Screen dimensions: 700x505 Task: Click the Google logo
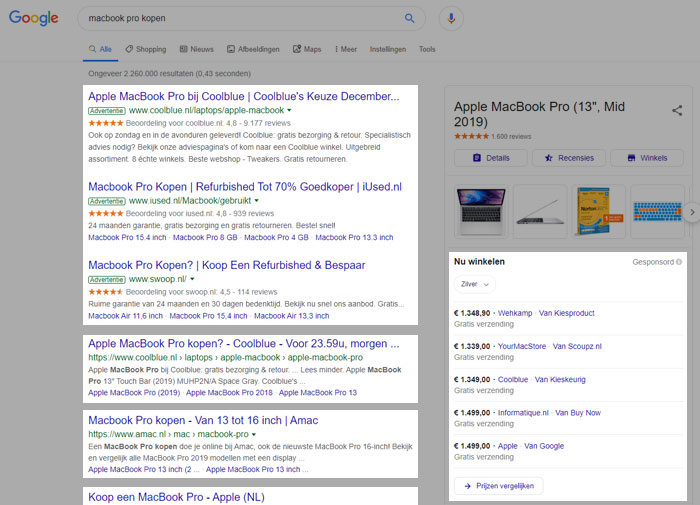(33, 18)
